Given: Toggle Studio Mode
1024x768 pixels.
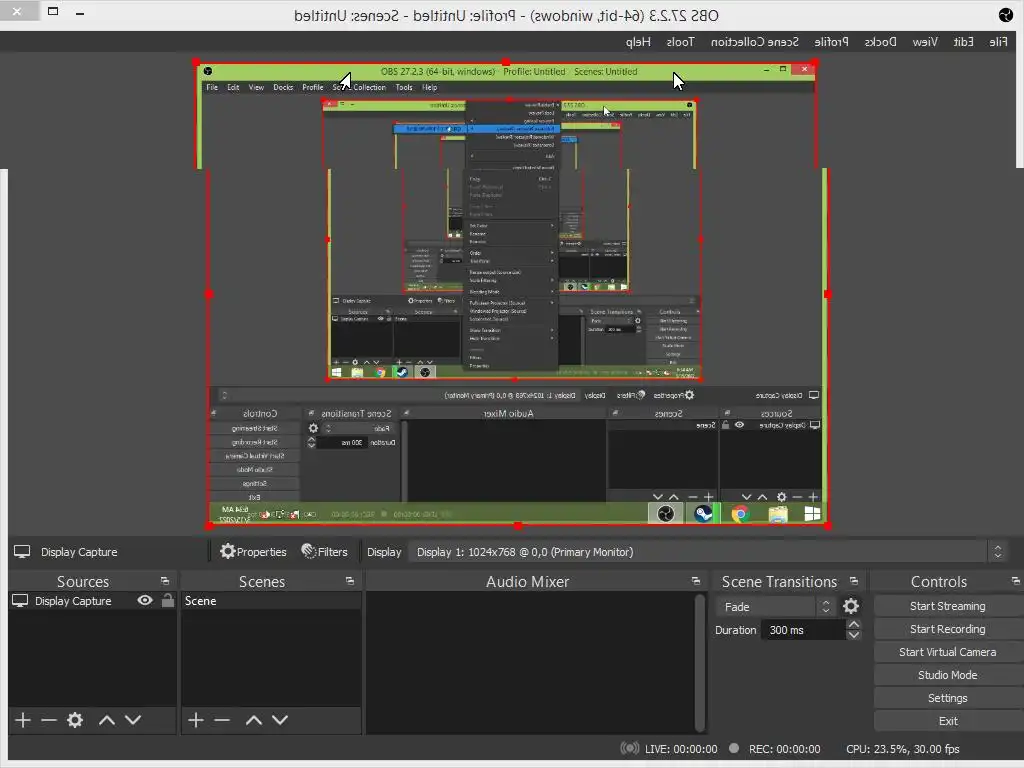Looking at the screenshot, I should pyautogui.click(x=948, y=675).
